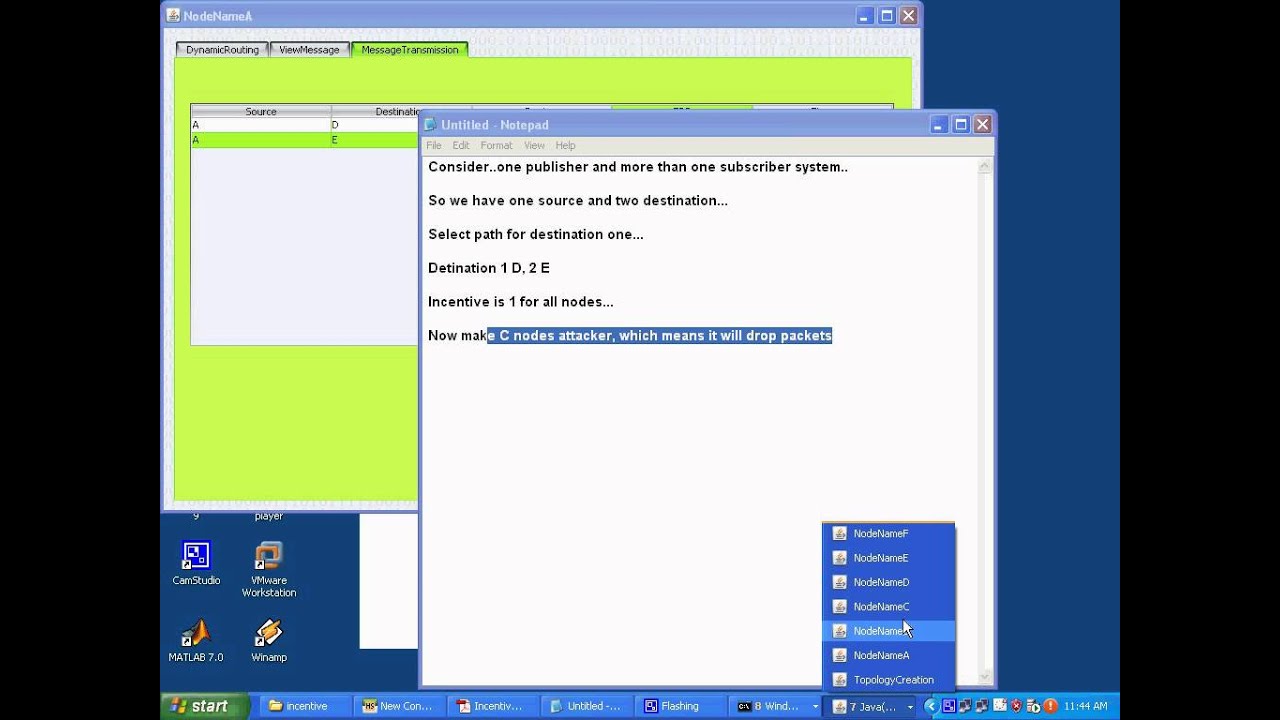Select NodeNameC from the Java window list
This screenshot has width=1280, height=720.
coord(888,607)
